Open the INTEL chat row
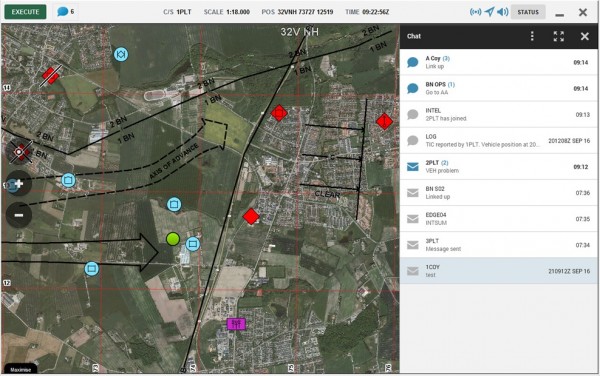Viewport: 600px width, 376px height. pos(498,114)
